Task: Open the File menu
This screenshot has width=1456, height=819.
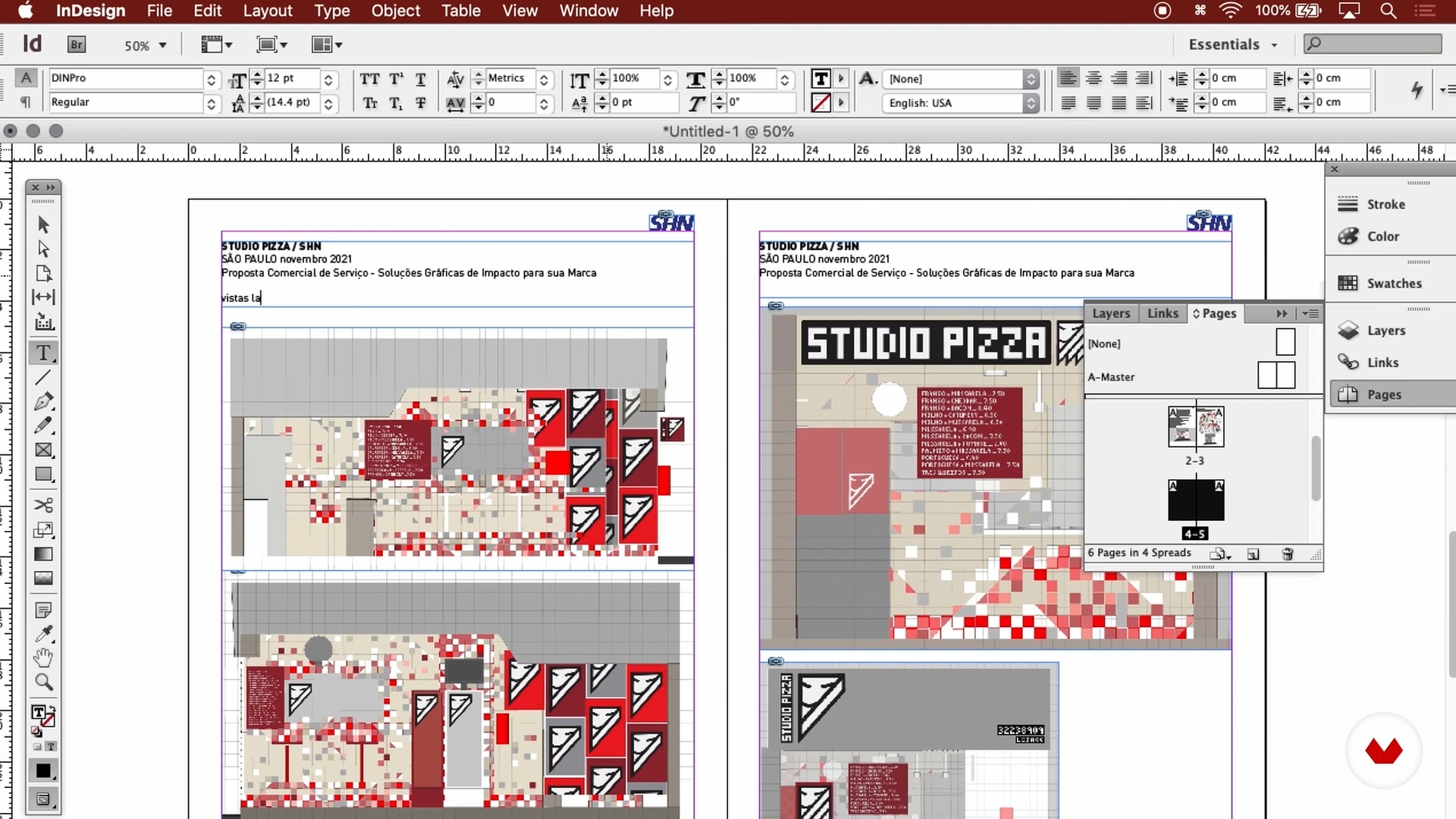Action: (159, 11)
